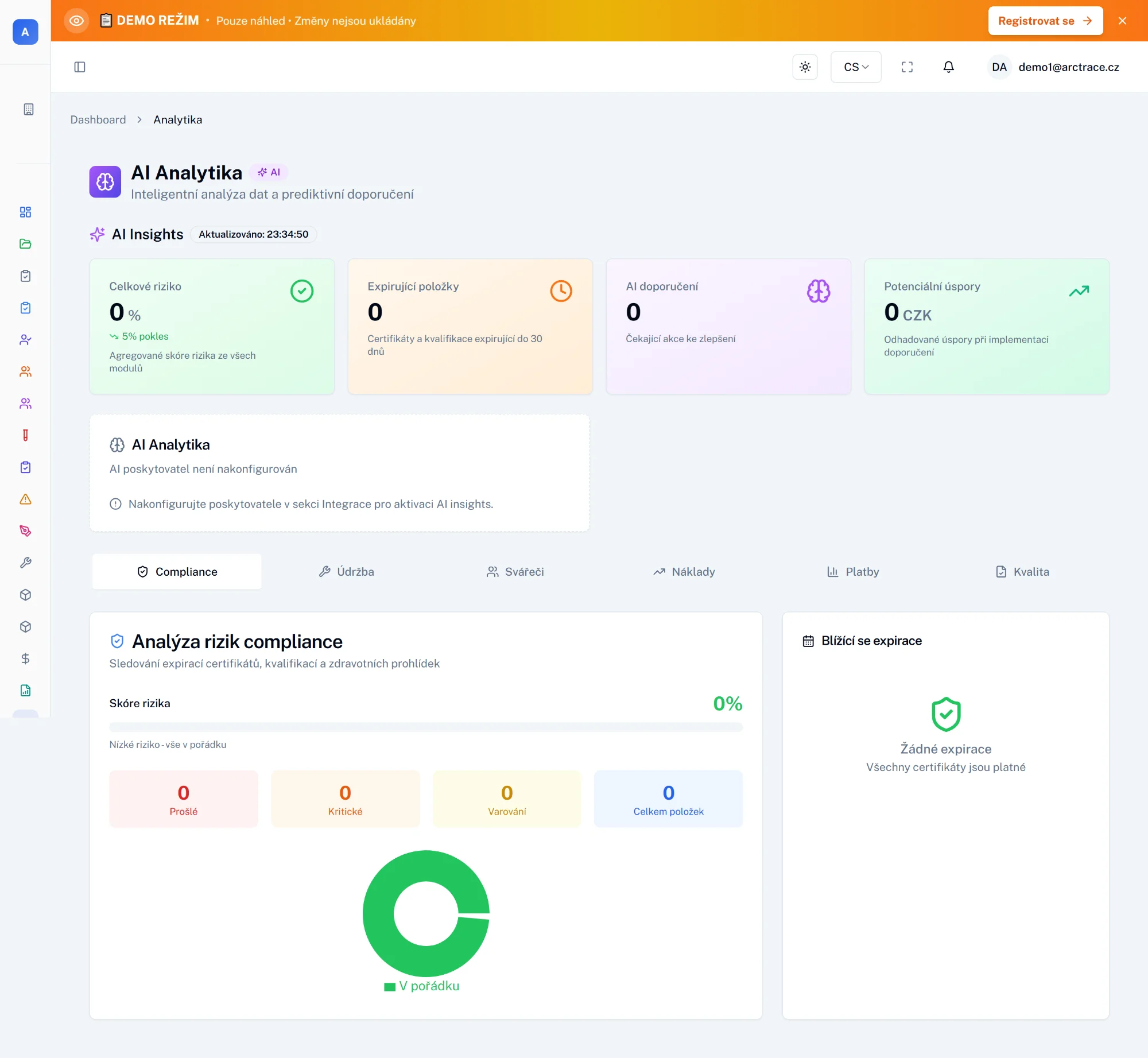
Task: Open the Dashboard grid icon in sidebar
Action: [25, 212]
